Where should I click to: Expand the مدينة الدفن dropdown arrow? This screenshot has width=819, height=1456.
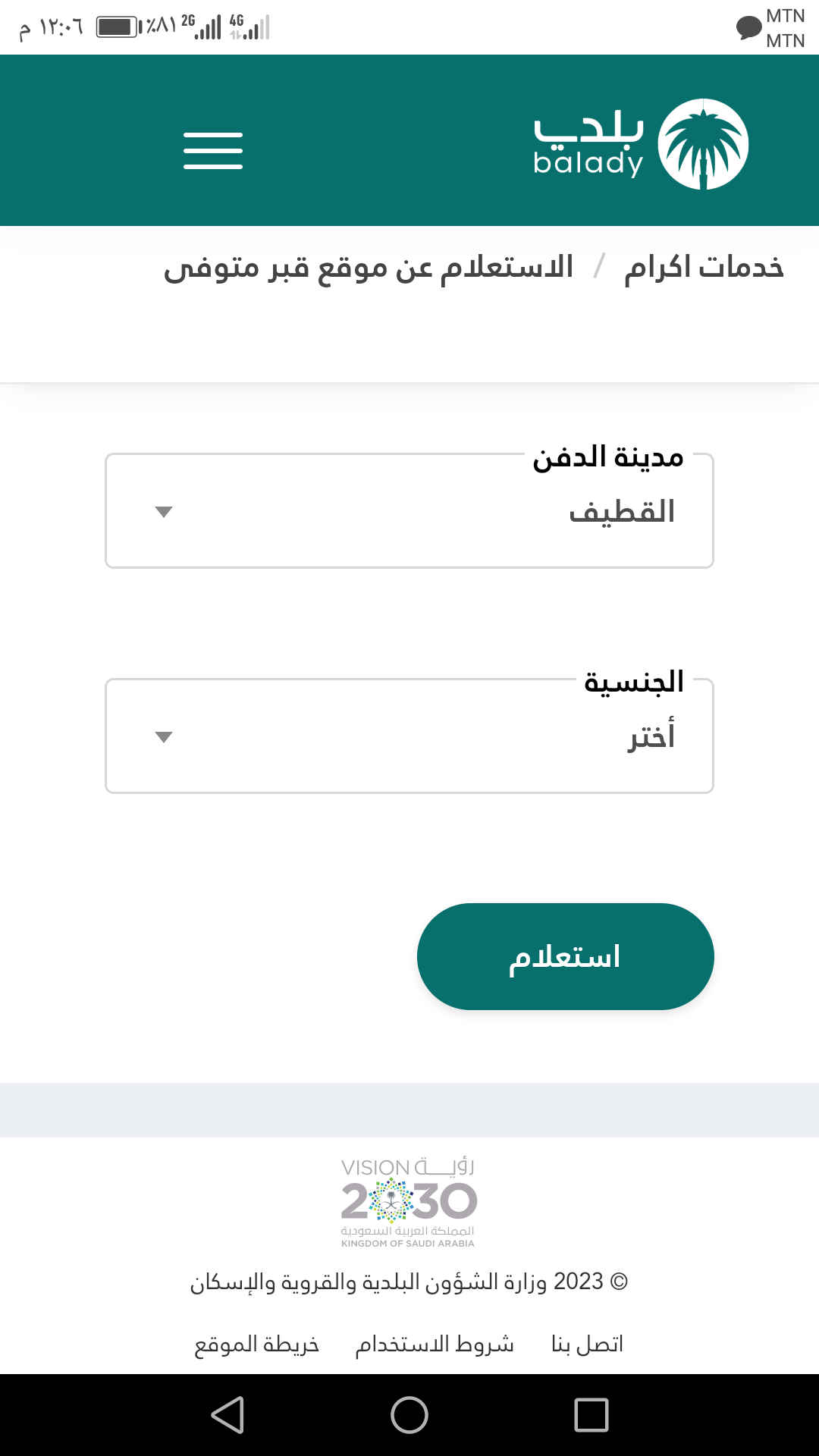point(164,512)
